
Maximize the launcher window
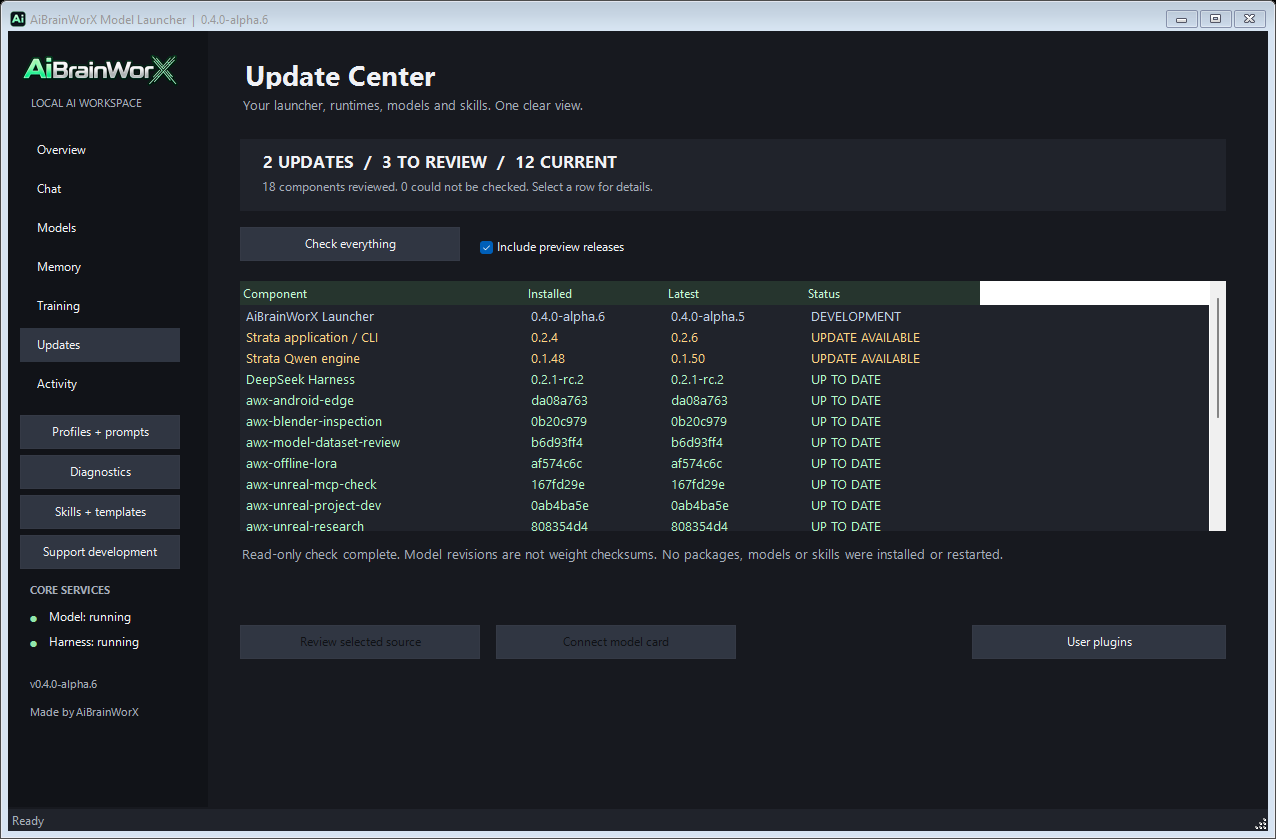(x=1215, y=19)
